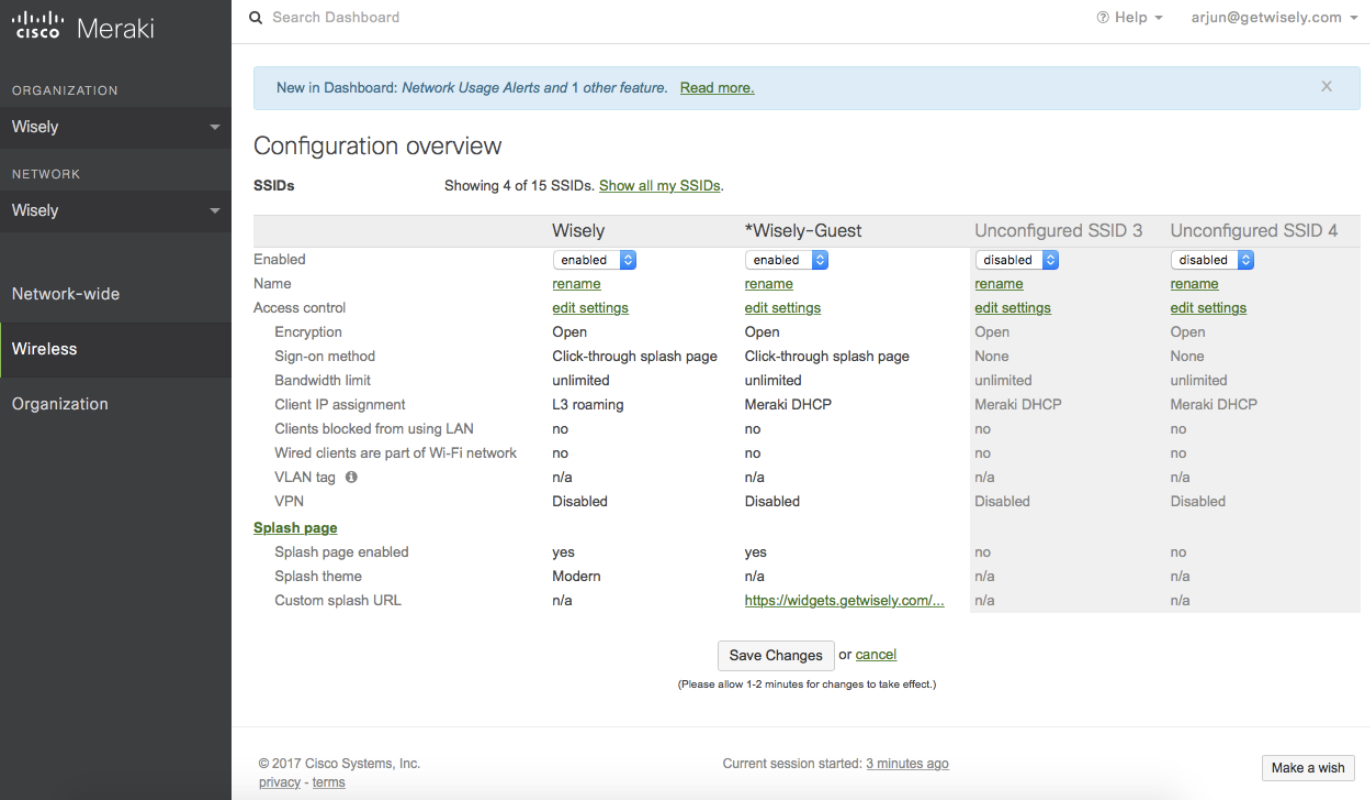Click the Modern splash theme value
The height and width of the screenshot is (800, 1370).
click(577, 577)
